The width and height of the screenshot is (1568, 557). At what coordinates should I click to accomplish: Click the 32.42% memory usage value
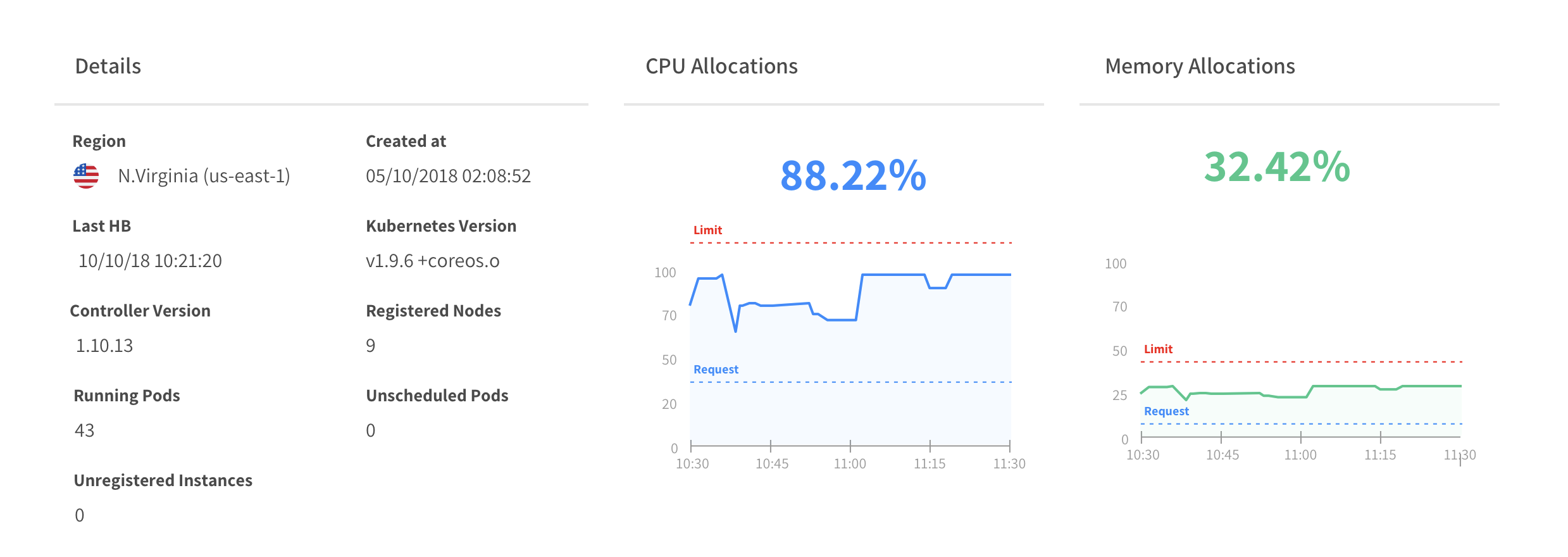1277,167
